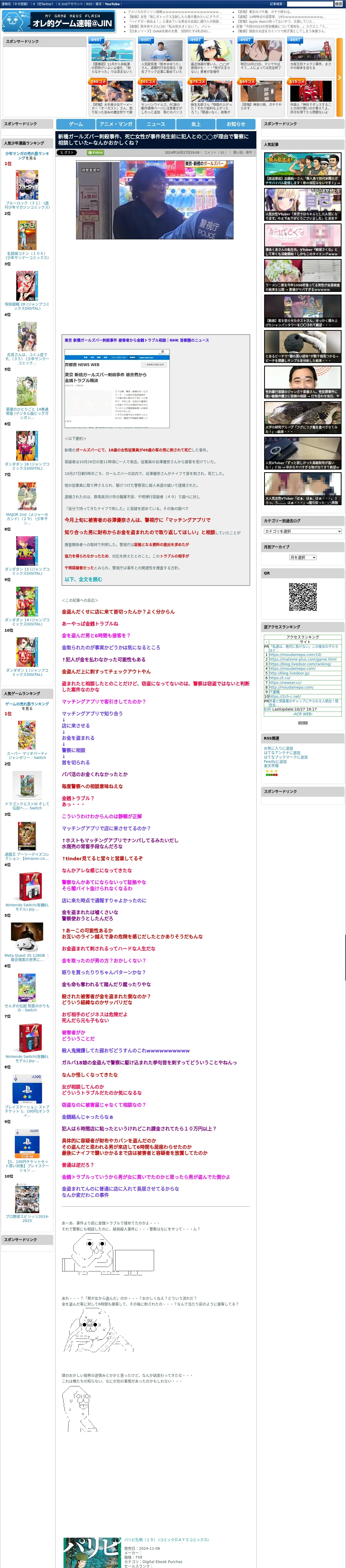The height and width of the screenshot is (1568, 346).
Task: Open the RSS link in top bar
Action: pyautogui.click(x=89, y=4)
